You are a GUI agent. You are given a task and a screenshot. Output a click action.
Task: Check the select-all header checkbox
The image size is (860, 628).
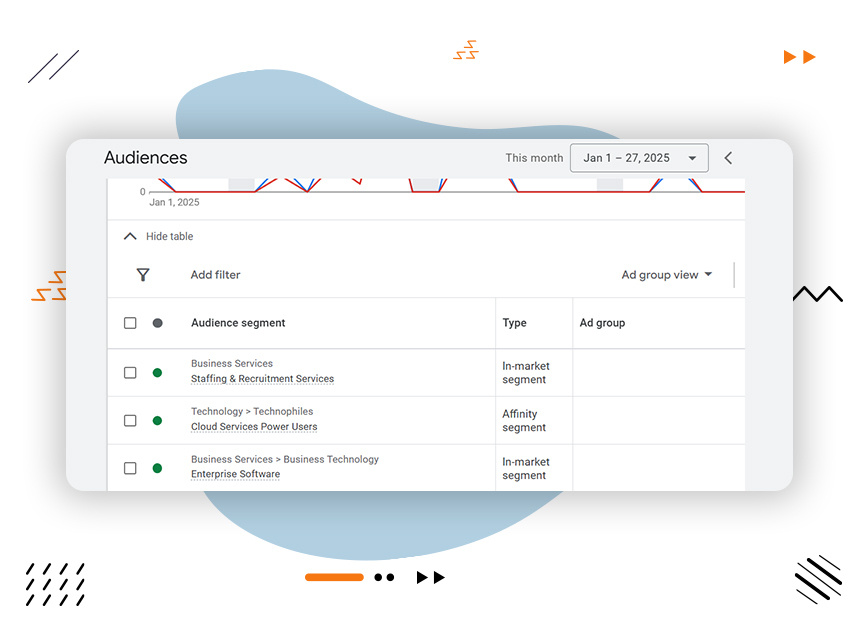click(x=130, y=323)
